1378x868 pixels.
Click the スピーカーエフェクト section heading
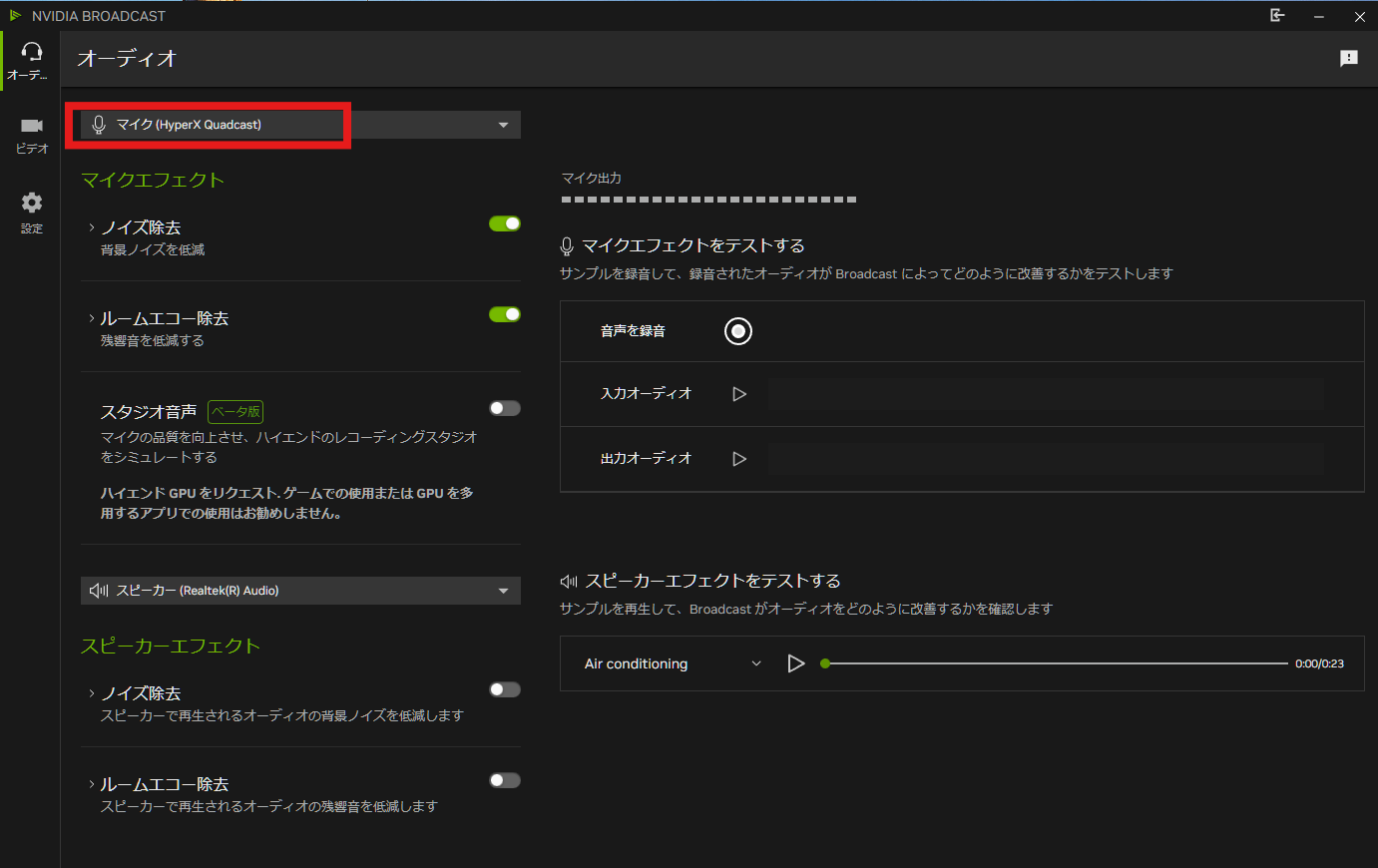pos(171,646)
